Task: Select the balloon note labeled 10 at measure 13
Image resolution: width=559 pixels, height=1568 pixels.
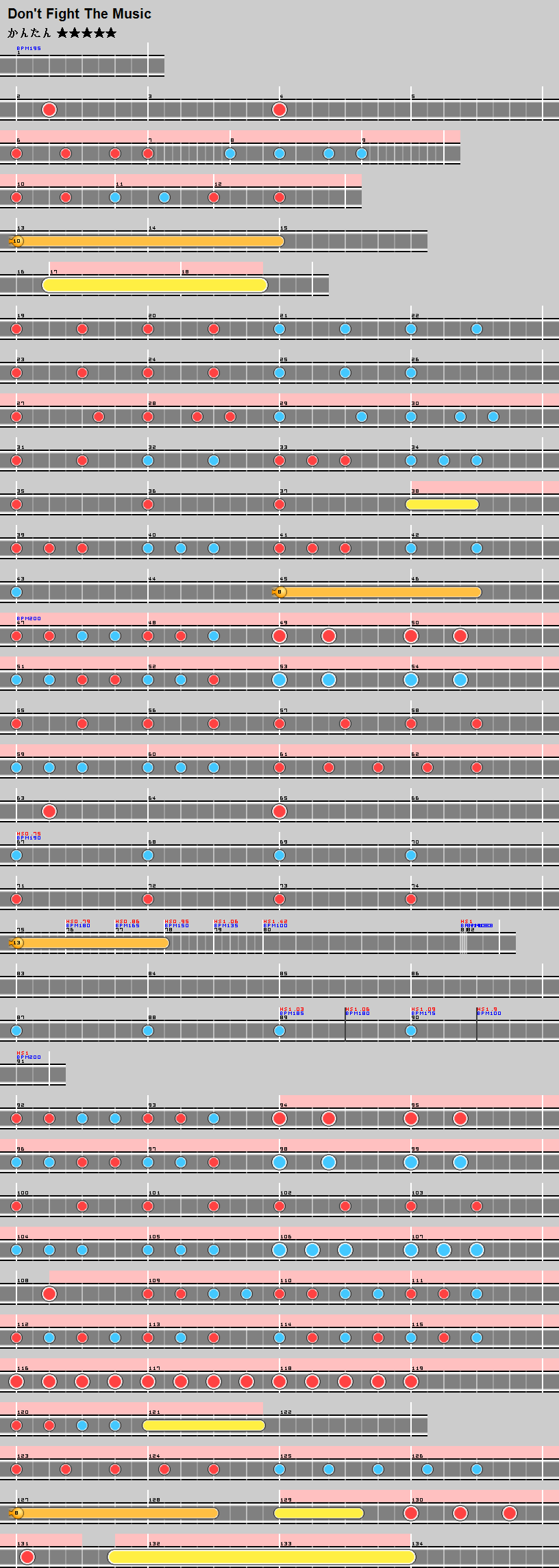Action: click(146, 241)
